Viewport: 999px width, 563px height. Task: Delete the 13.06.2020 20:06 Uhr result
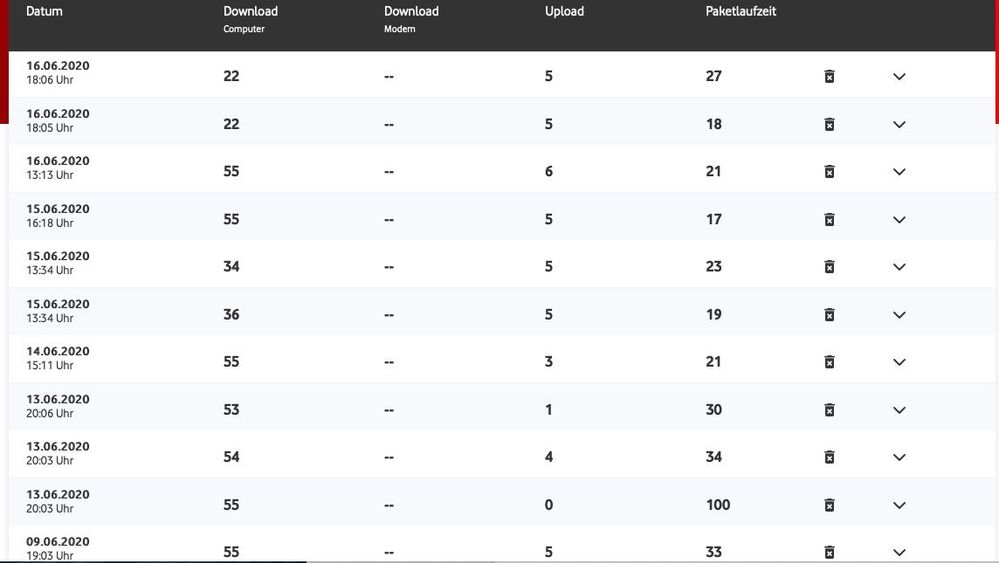(x=829, y=410)
